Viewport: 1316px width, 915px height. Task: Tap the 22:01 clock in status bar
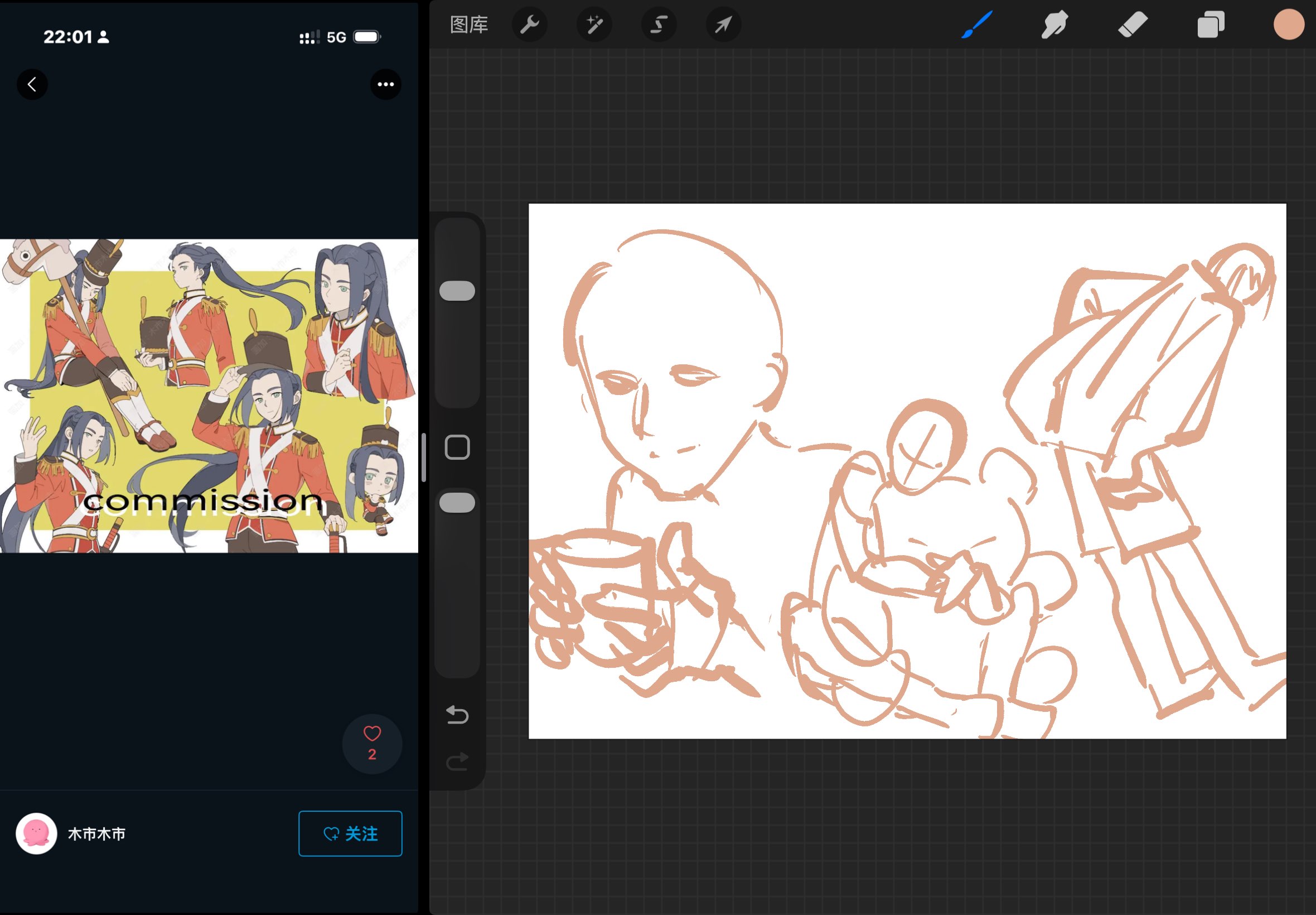[x=67, y=37]
